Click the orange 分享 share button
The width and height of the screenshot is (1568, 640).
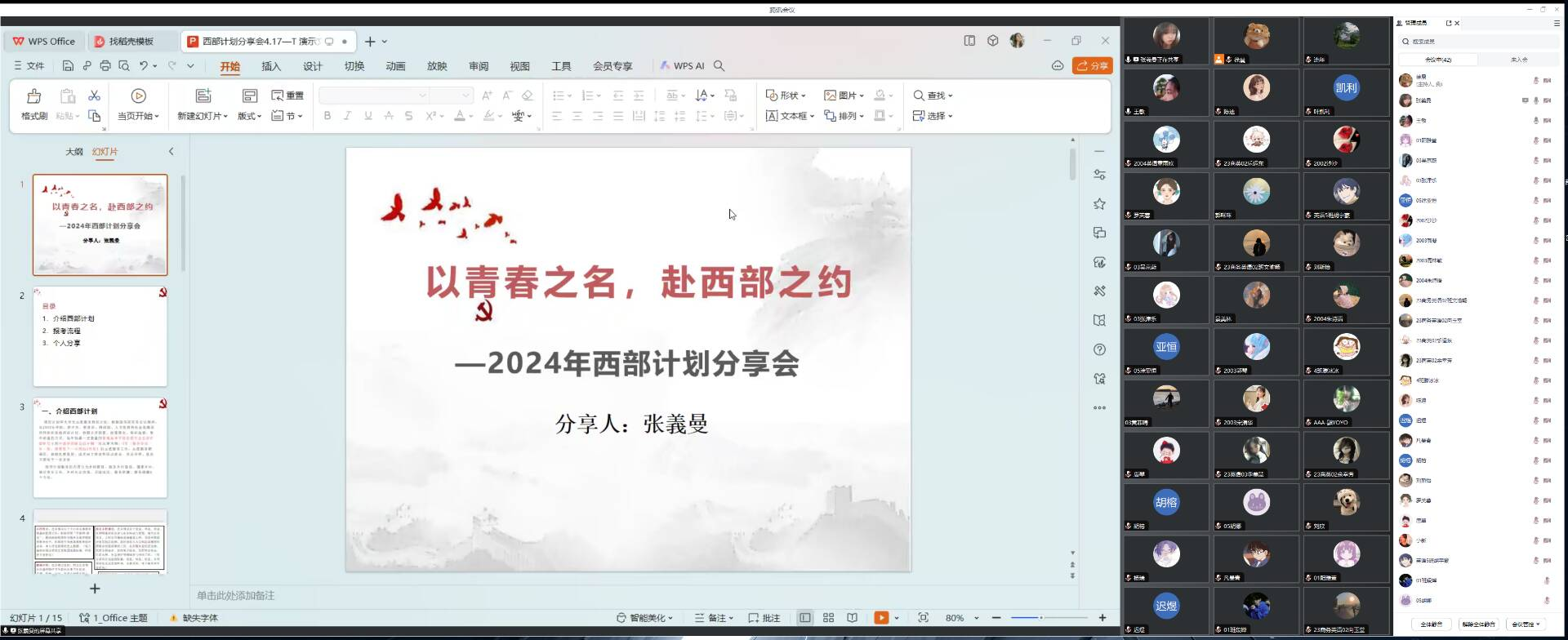pos(1093,65)
